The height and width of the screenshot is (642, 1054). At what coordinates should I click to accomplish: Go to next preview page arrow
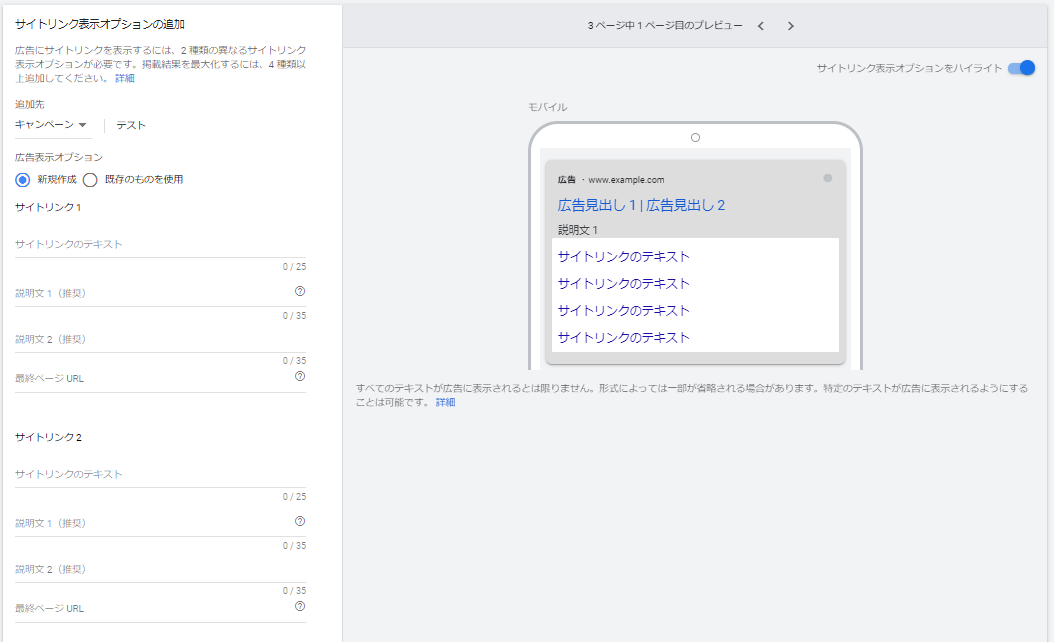(790, 26)
